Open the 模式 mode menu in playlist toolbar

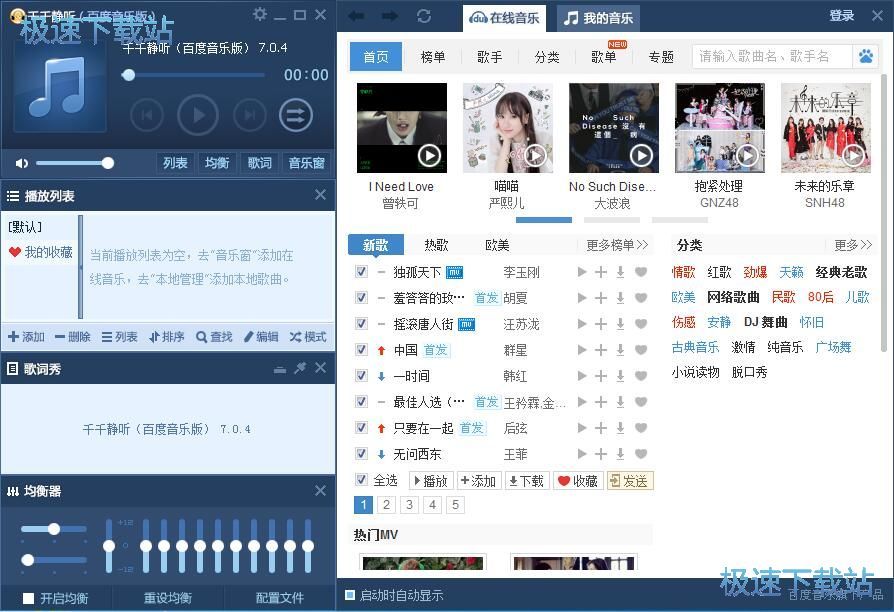[x=308, y=337]
